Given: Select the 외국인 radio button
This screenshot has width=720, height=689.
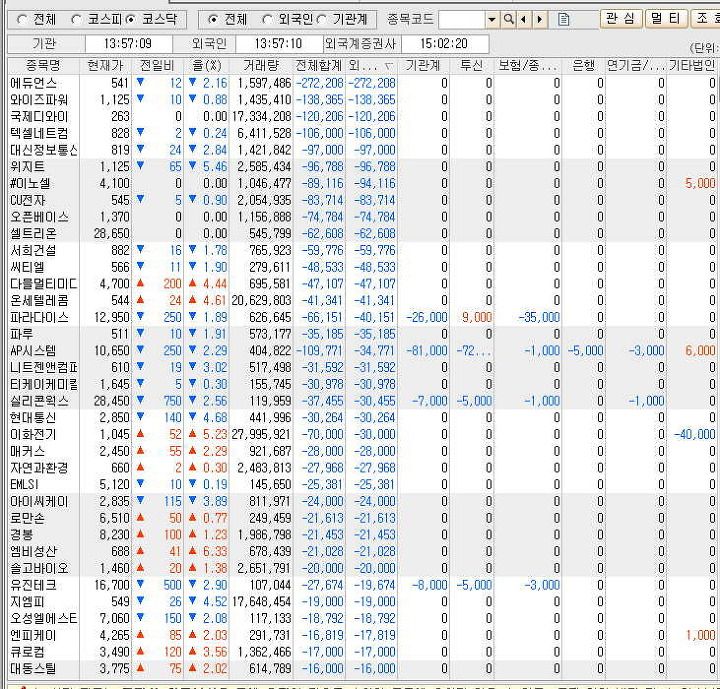Looking at the screenshot, I should point(267,20).
